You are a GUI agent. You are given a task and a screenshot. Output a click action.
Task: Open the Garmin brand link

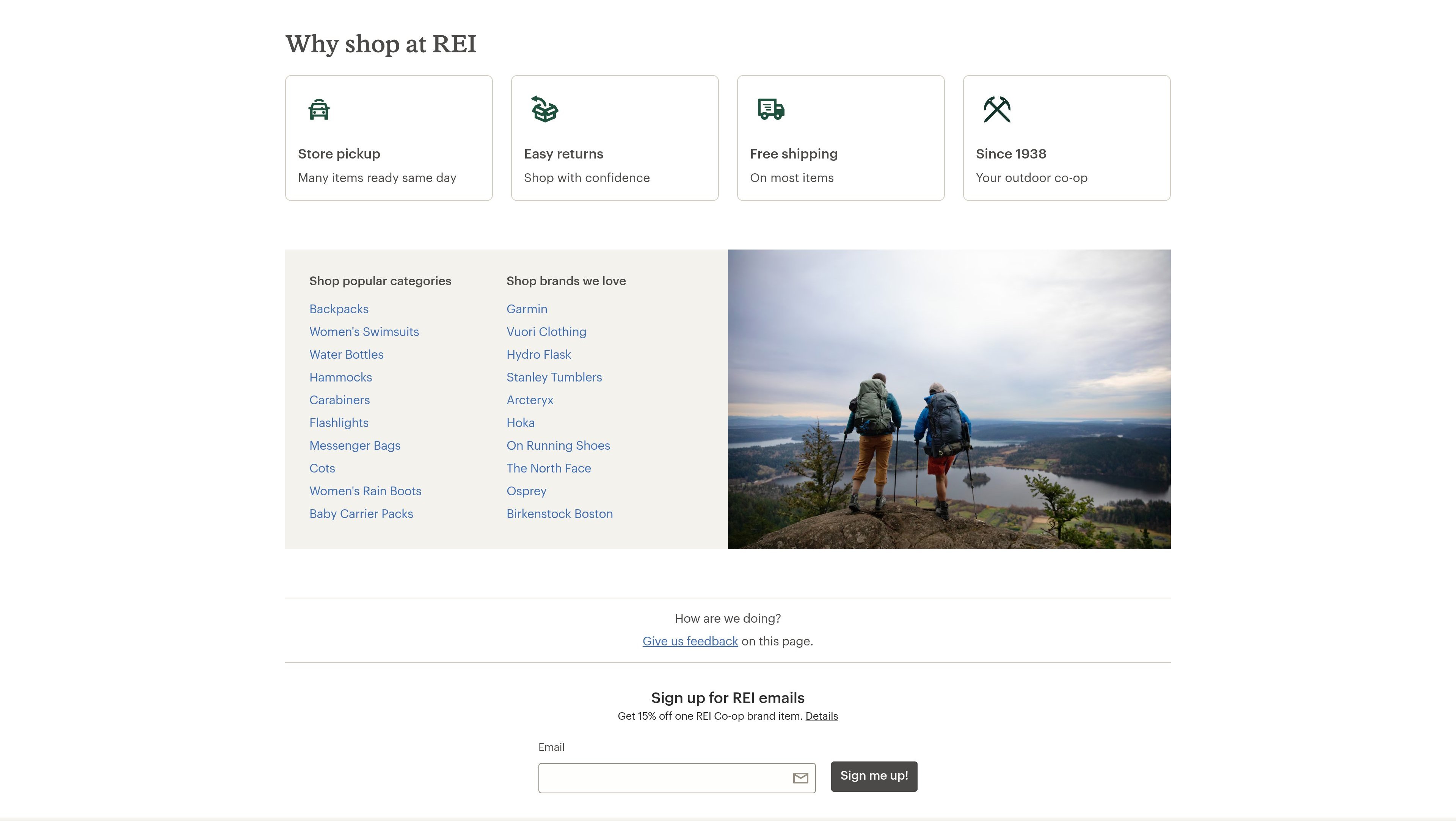[527, 309]
